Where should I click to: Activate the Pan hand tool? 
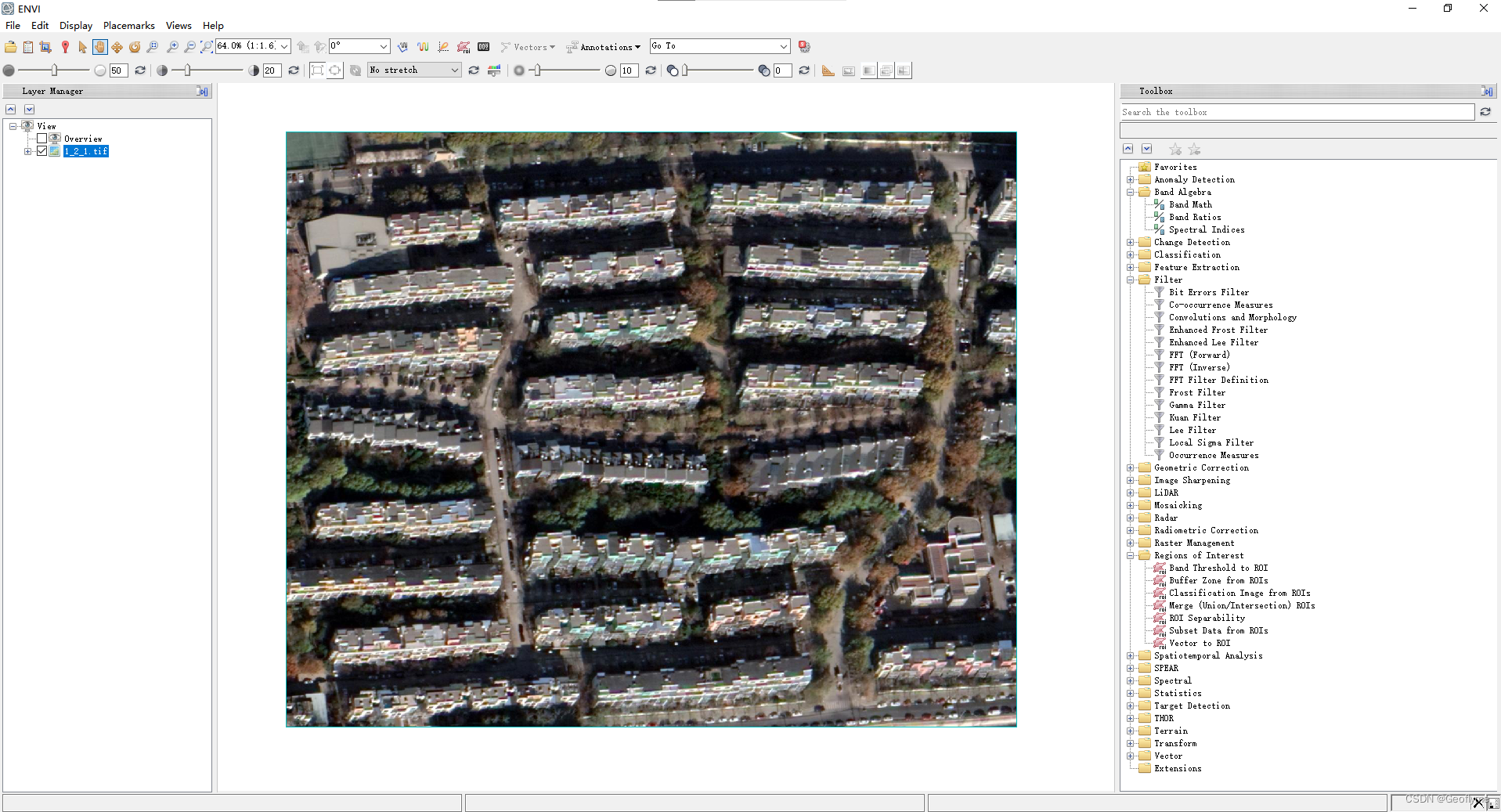(x=99, y=47)
